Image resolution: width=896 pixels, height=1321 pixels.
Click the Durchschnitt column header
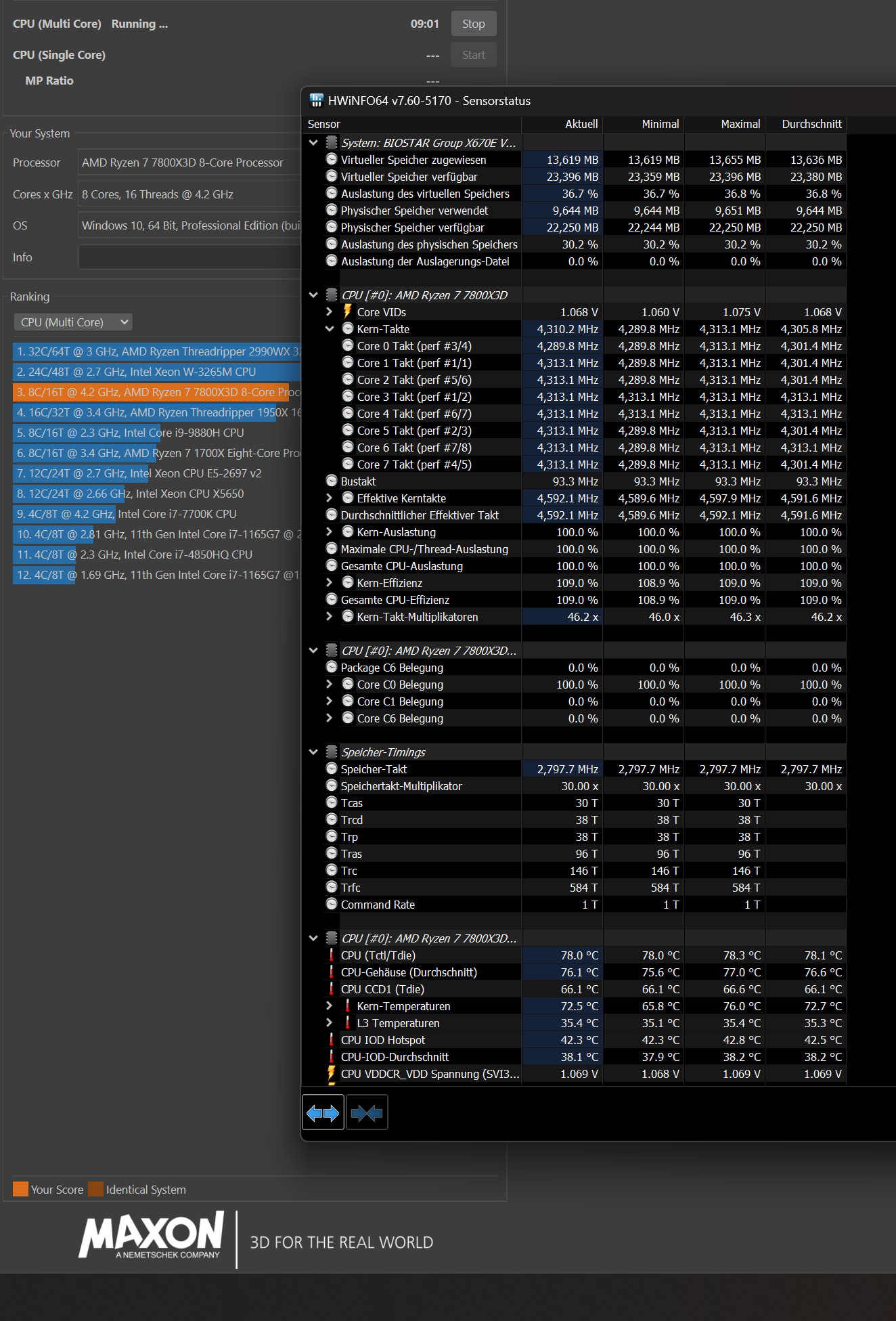pyautogui.click(x=805, y=124)
